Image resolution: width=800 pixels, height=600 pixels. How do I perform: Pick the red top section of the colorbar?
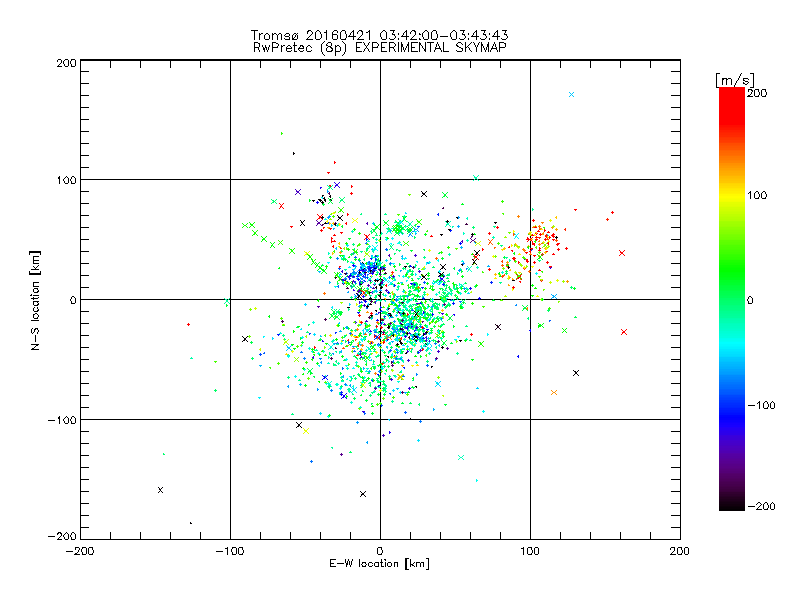732,105
